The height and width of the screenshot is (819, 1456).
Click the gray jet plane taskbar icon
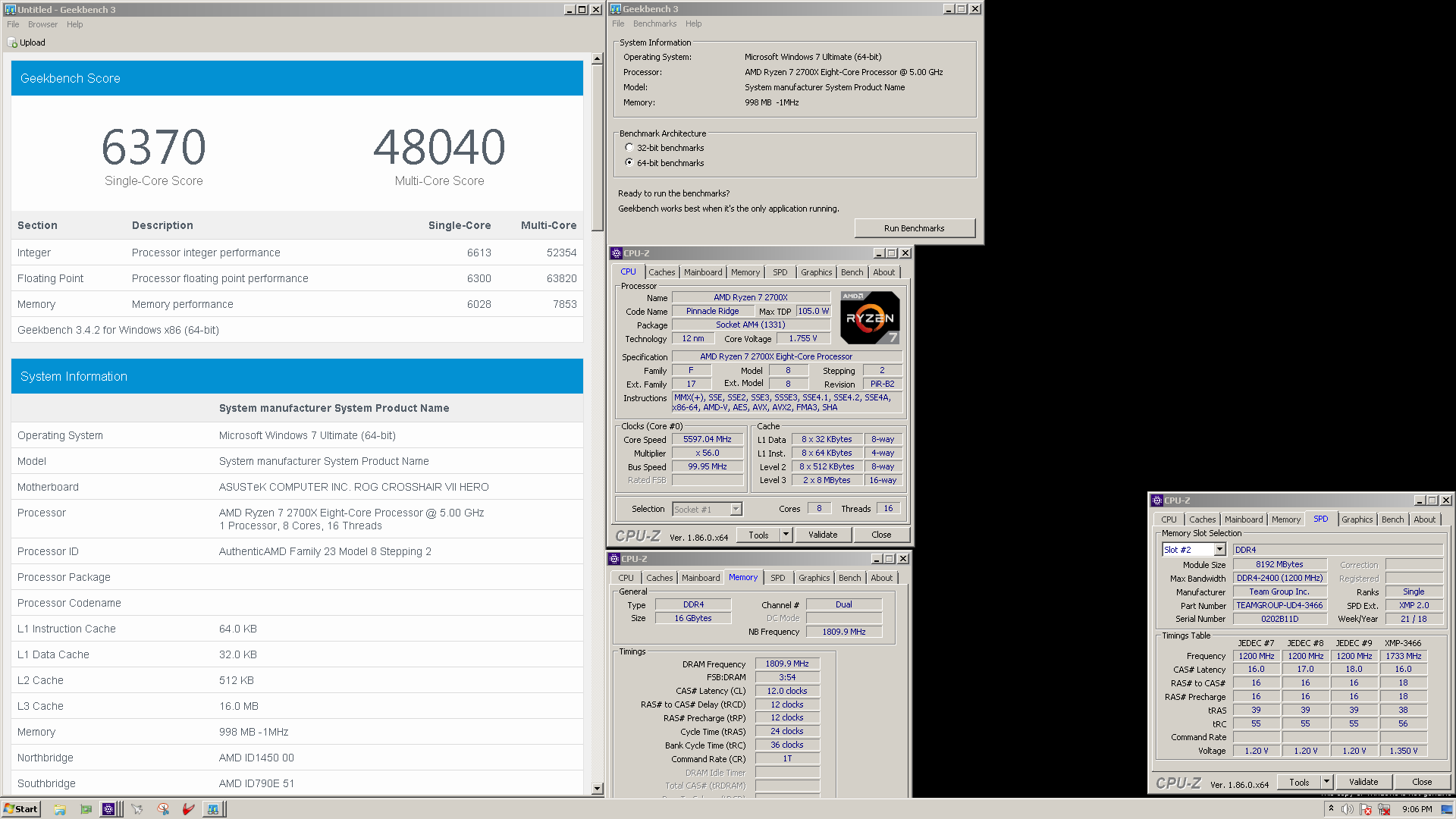pos(137,809)
